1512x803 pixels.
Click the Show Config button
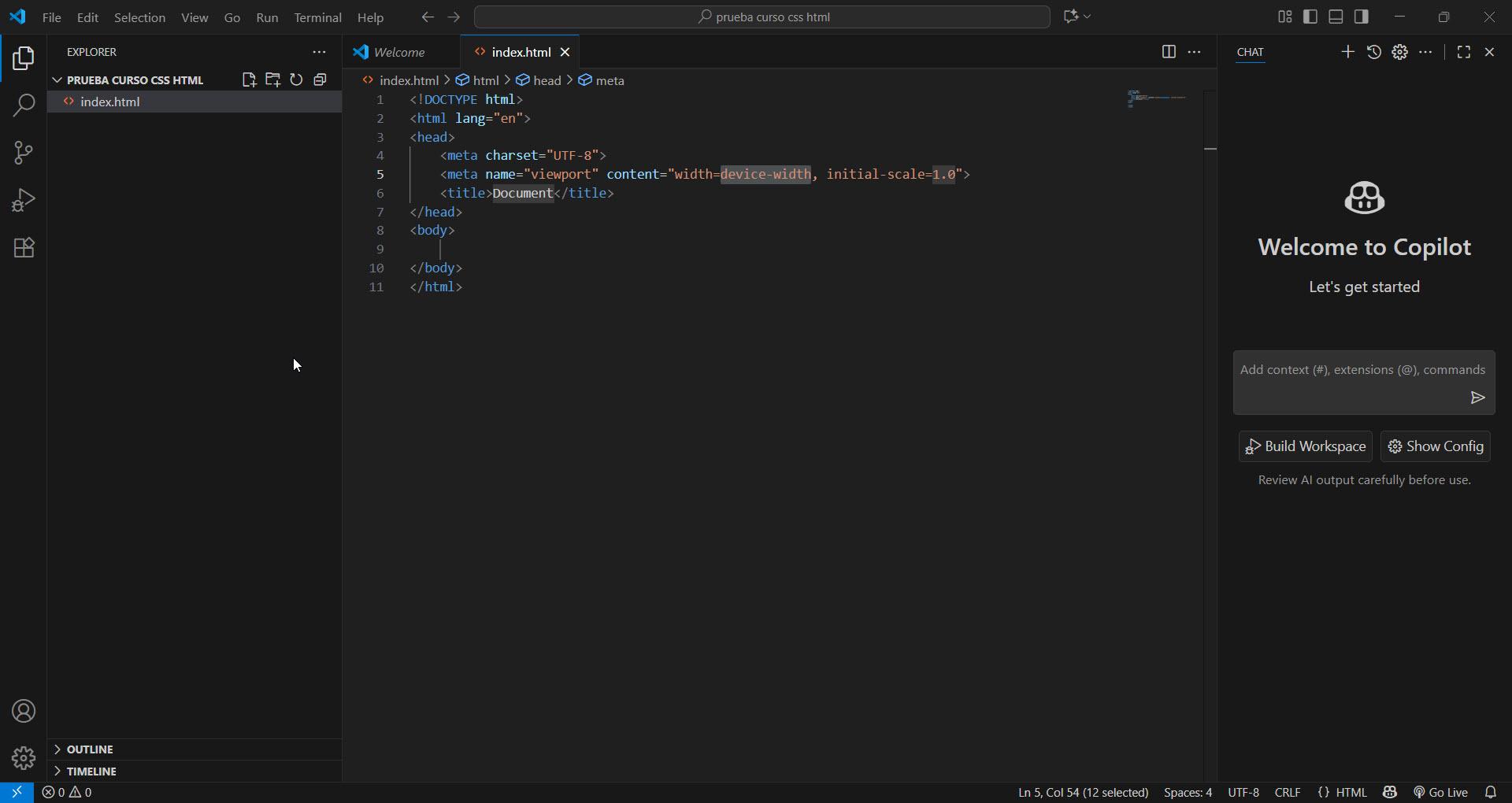pos(1435,446)
